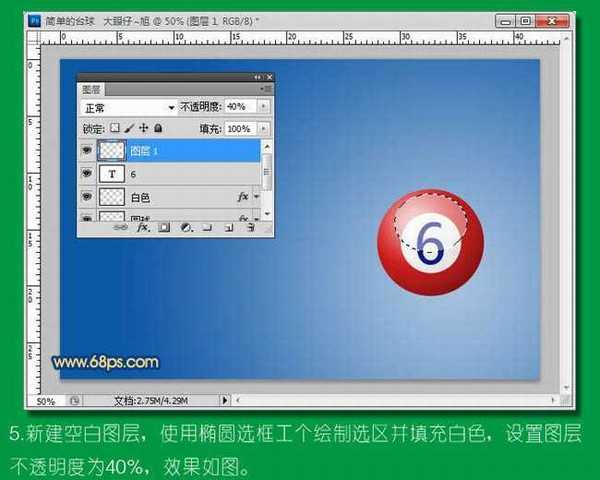
Task: Click the lock all padlock icon
Action: click(158, 129)
